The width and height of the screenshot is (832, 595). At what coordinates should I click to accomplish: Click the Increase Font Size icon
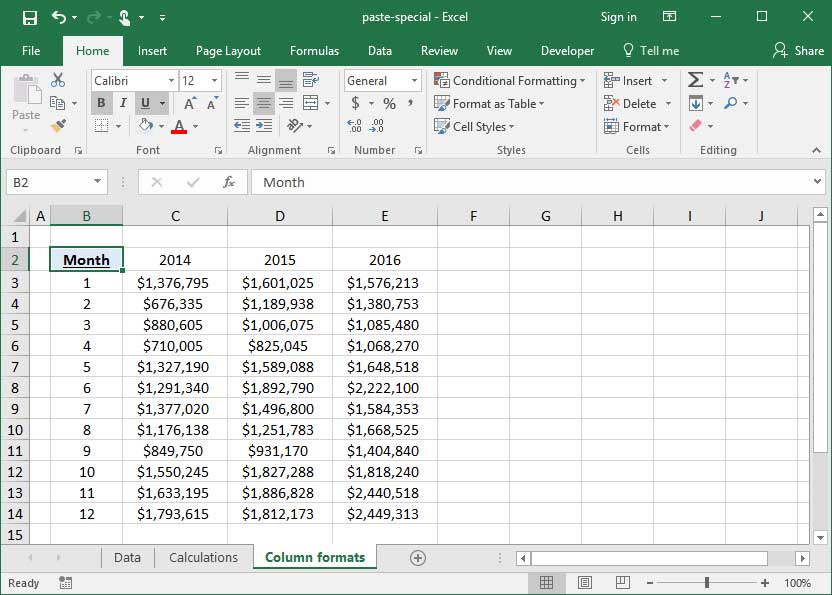click(189, 104)
